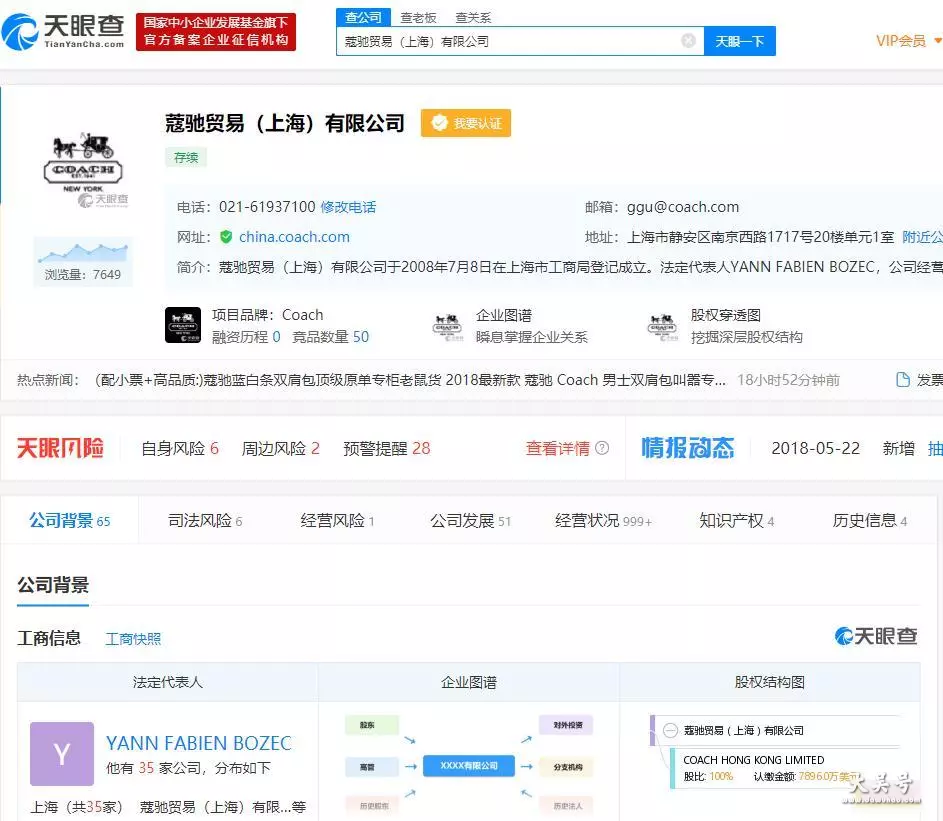Click the 情报动态 heading
The width and height of the screenshot is (943, 821).
688,448
